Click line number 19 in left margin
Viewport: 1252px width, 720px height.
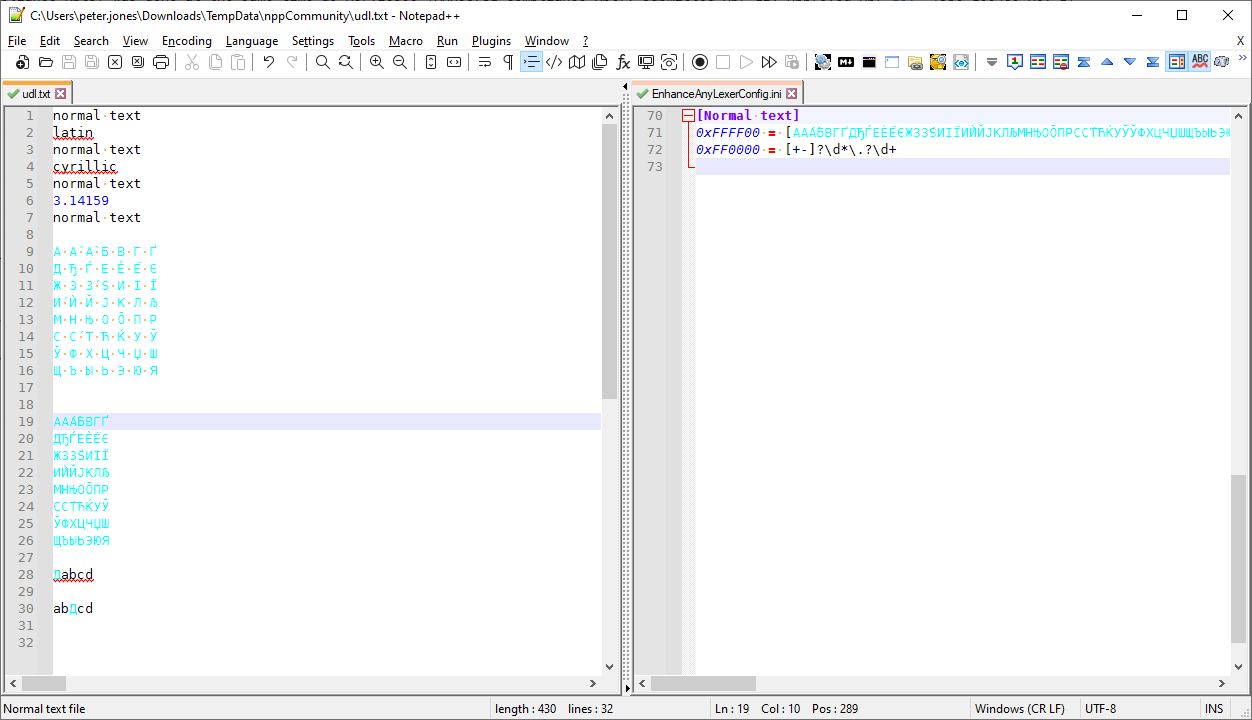tap(26, 421)
